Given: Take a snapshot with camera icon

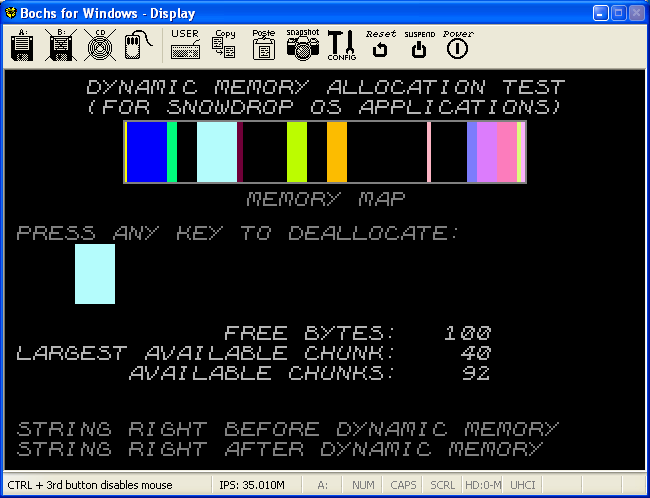Looking at the screenshot, I should pos(303,45).
